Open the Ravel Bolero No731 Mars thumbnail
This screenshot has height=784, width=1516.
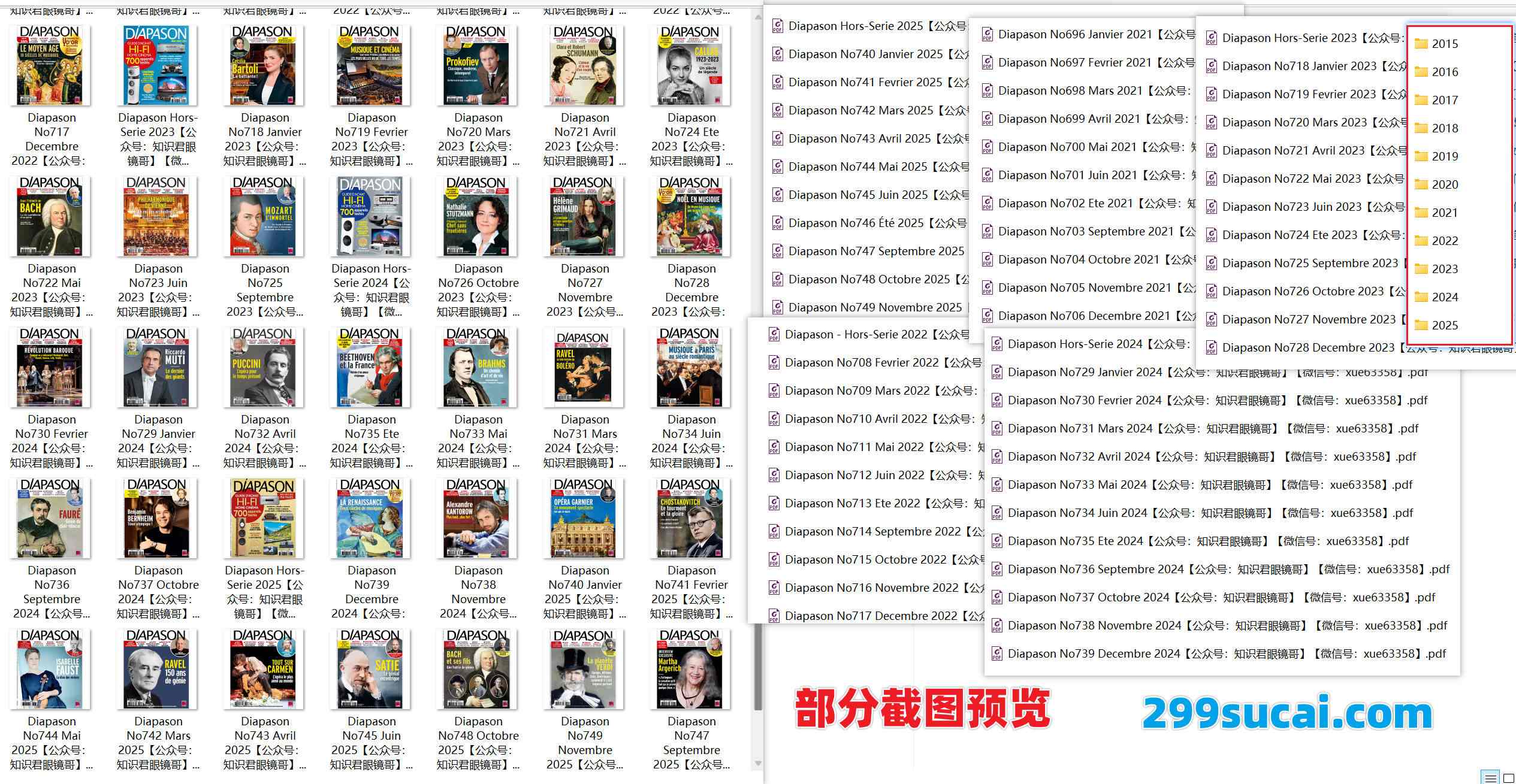pos(584,368)
